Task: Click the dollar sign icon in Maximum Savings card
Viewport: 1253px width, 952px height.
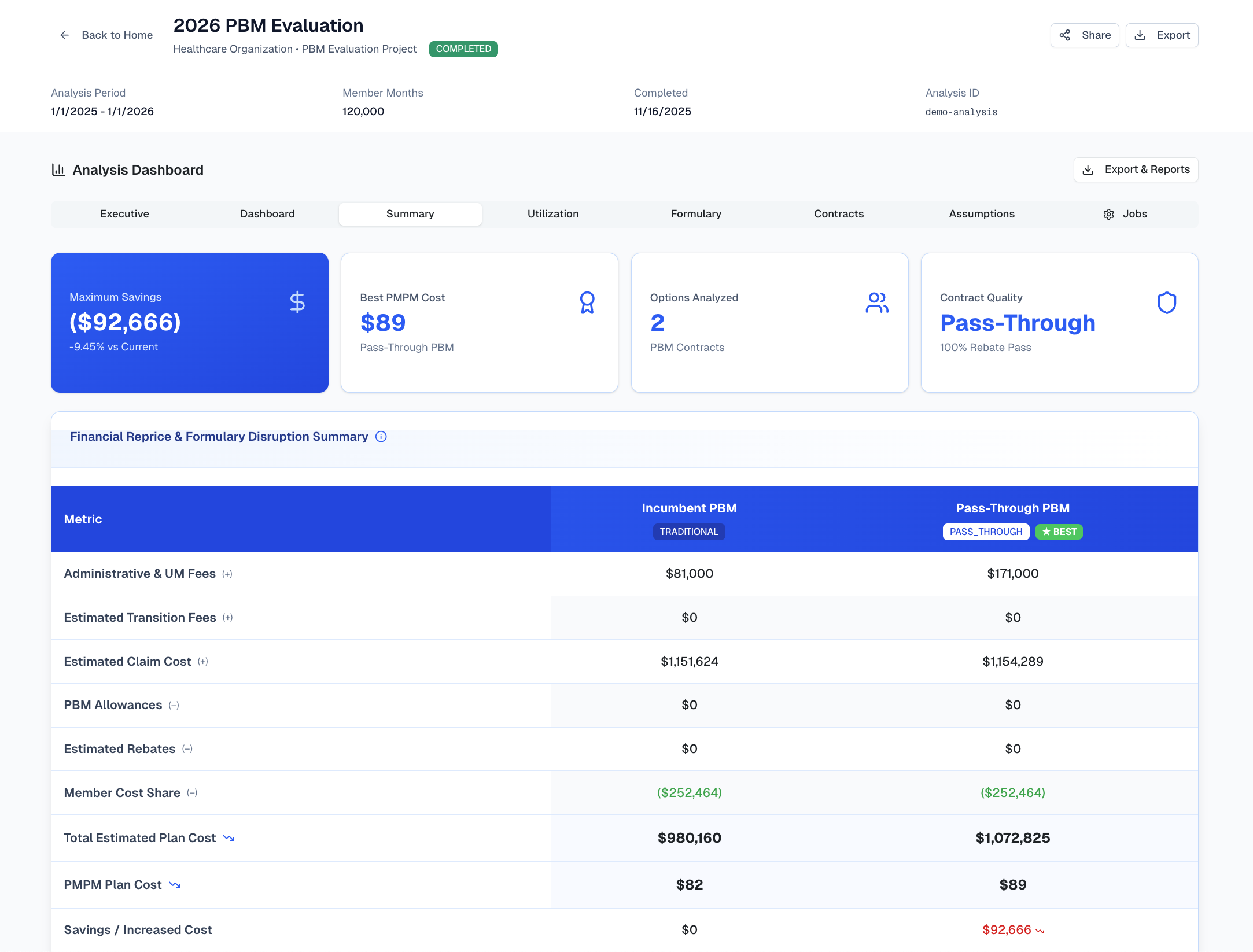Action: 297,302
